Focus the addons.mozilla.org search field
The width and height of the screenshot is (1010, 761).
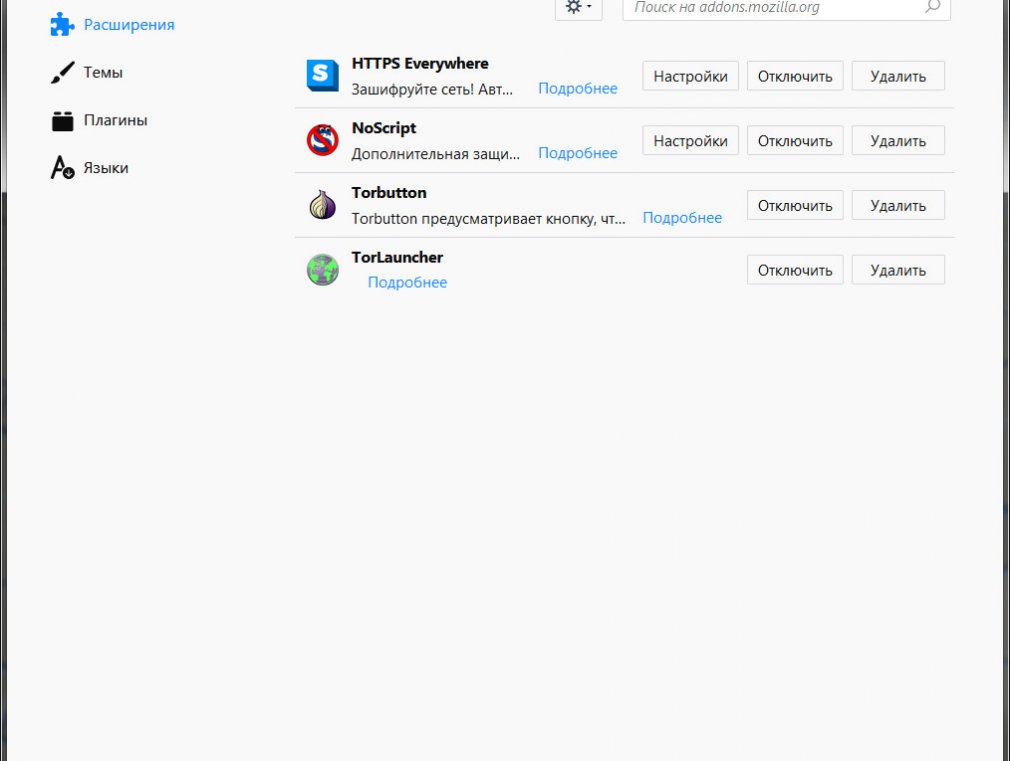(786, 7)
